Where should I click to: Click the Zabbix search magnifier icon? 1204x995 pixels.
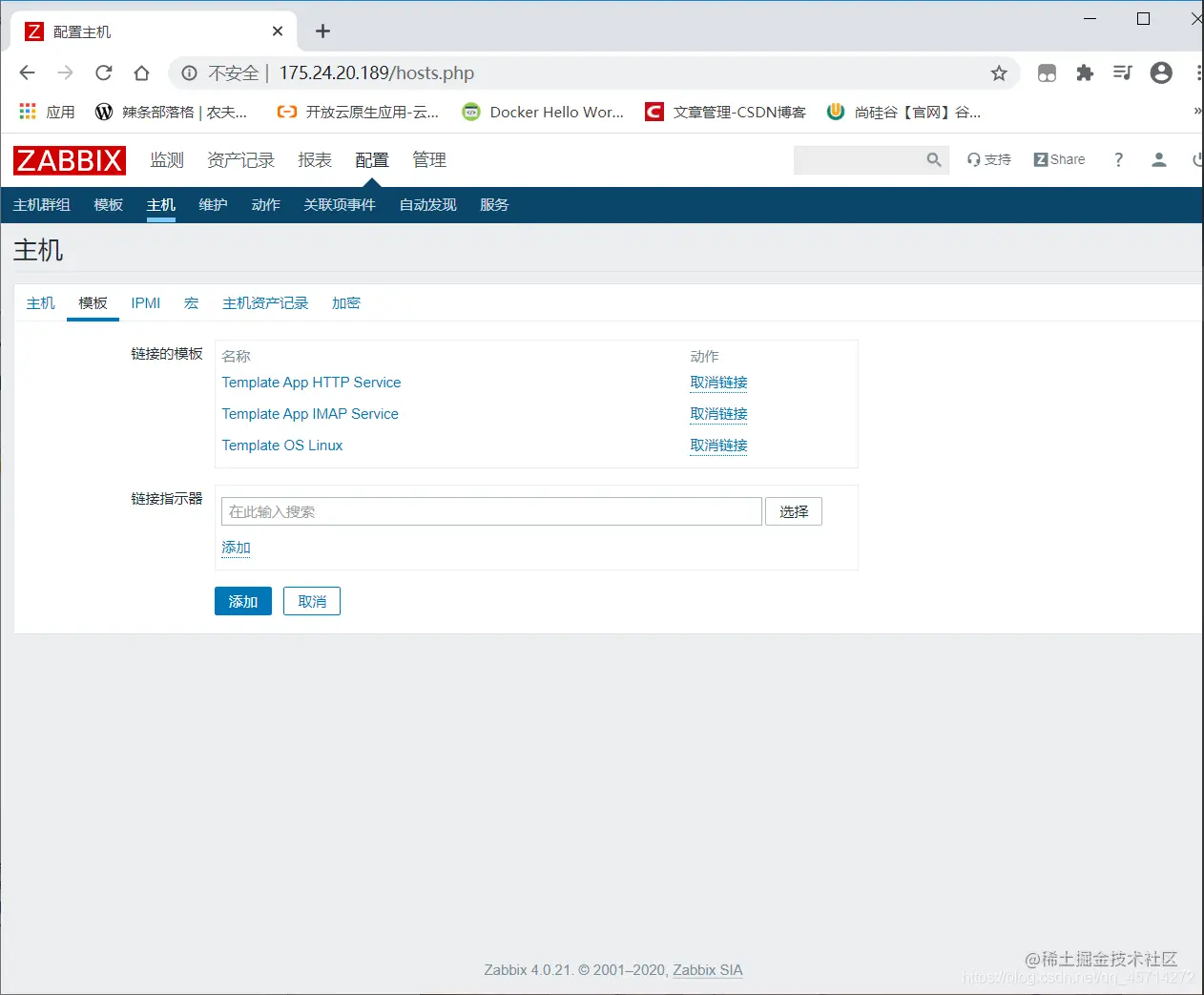click(x=934, y=159)
